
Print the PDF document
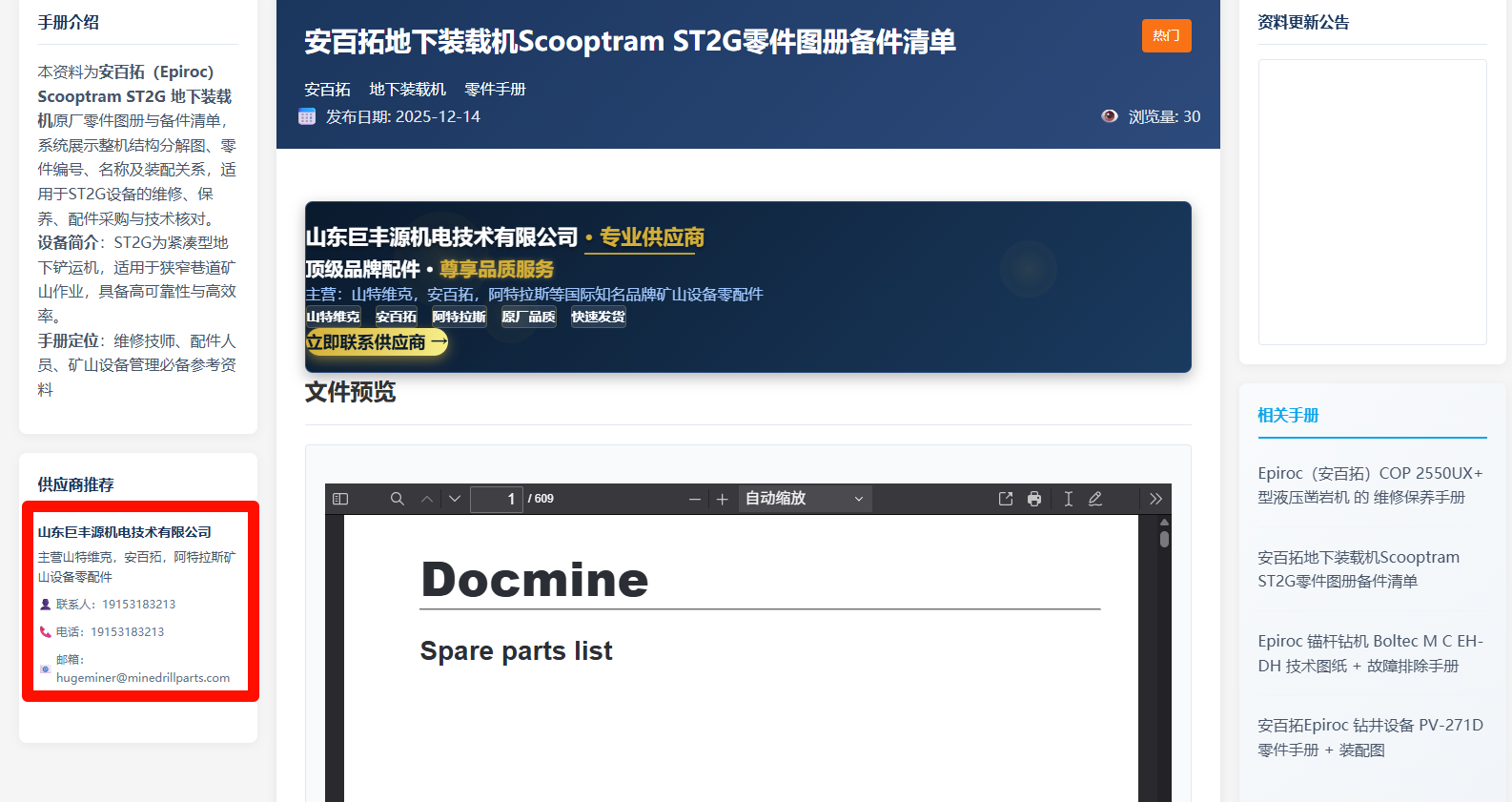coord(1034,499)
